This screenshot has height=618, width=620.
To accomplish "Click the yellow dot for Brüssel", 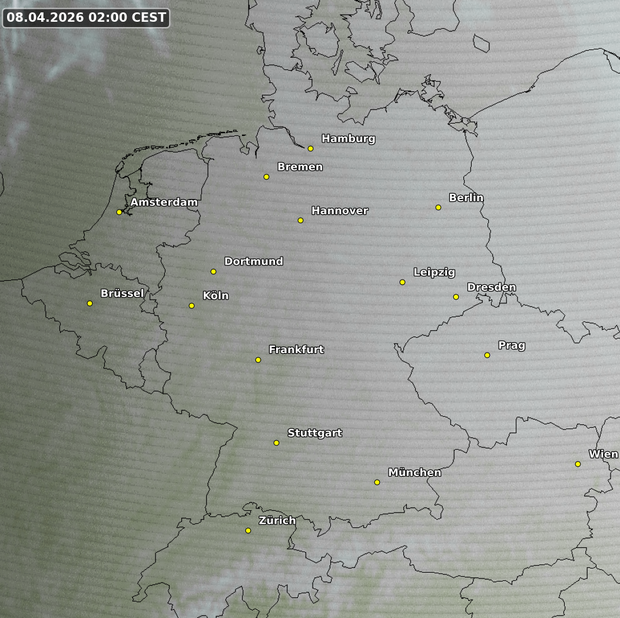I will 90,303.
